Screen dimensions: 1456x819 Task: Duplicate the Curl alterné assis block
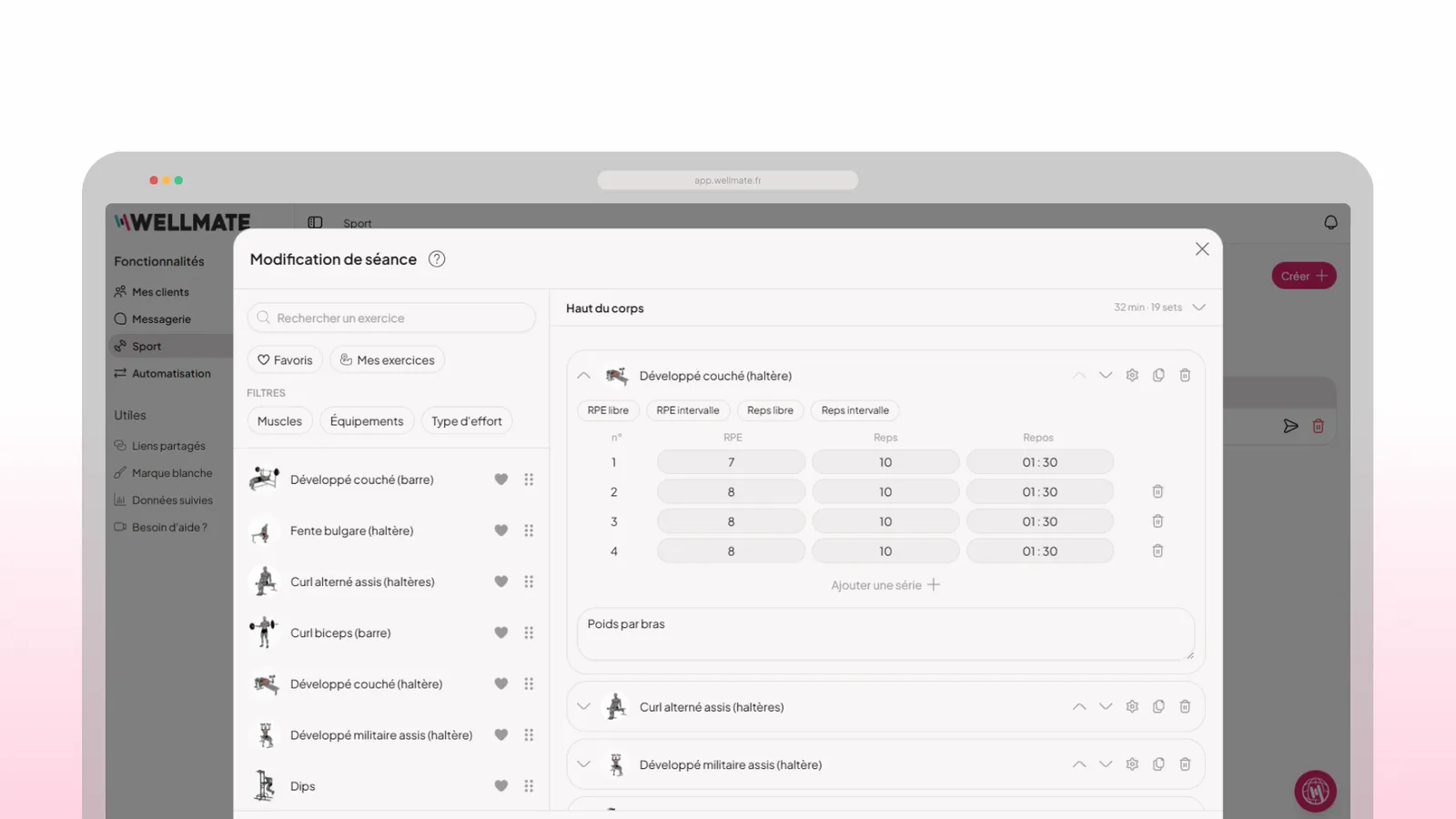[1158, 707]
